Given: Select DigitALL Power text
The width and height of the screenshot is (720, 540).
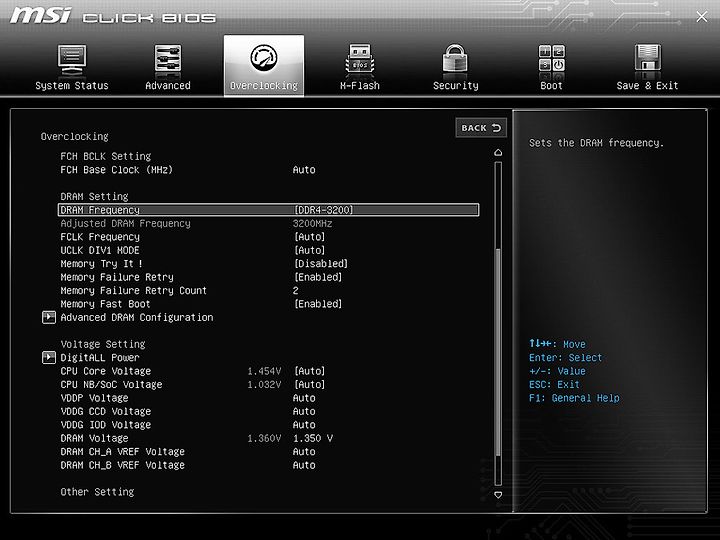Looking at the screenshot, I should click(x=100, y=357).
